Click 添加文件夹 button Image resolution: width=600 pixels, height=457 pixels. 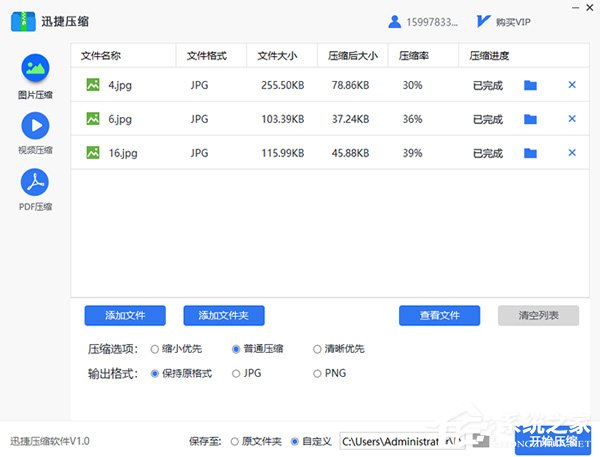tap(224, 315)
